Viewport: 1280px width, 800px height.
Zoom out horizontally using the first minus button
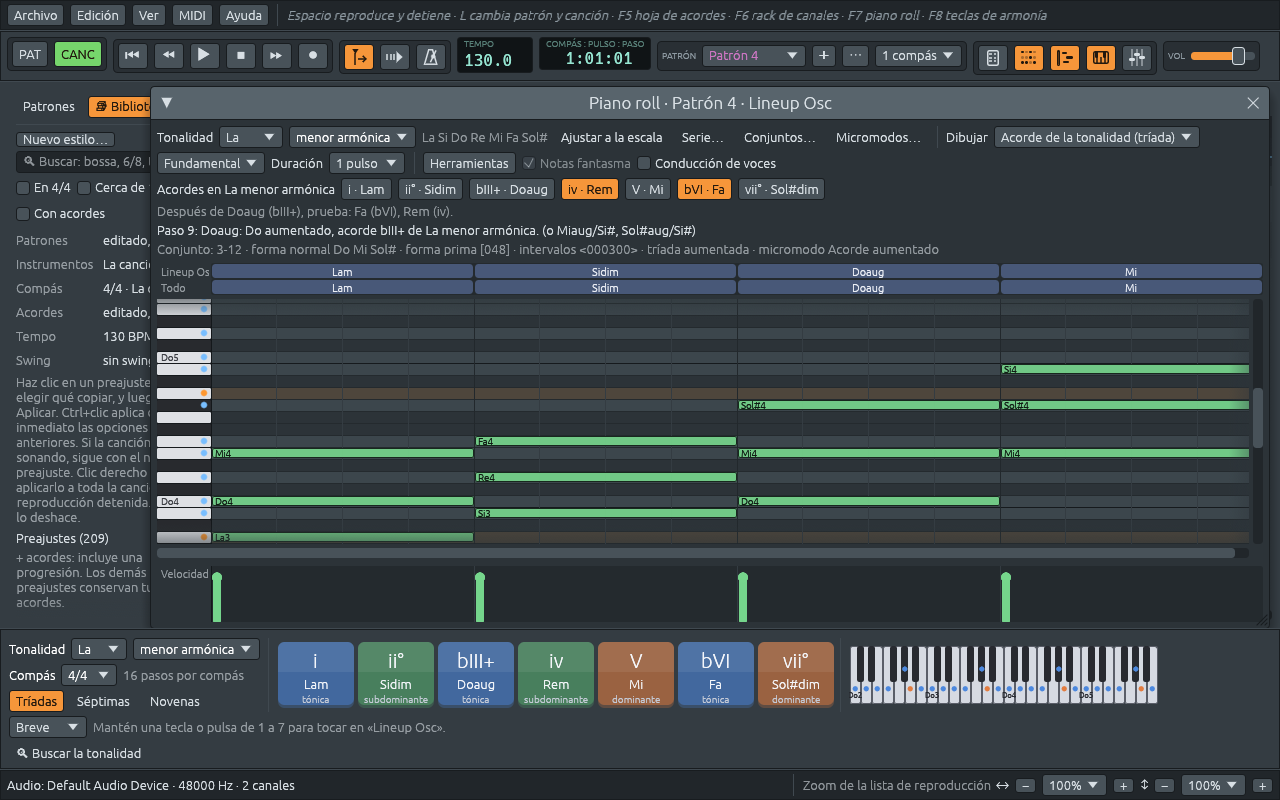click(x=1026, y=786)
